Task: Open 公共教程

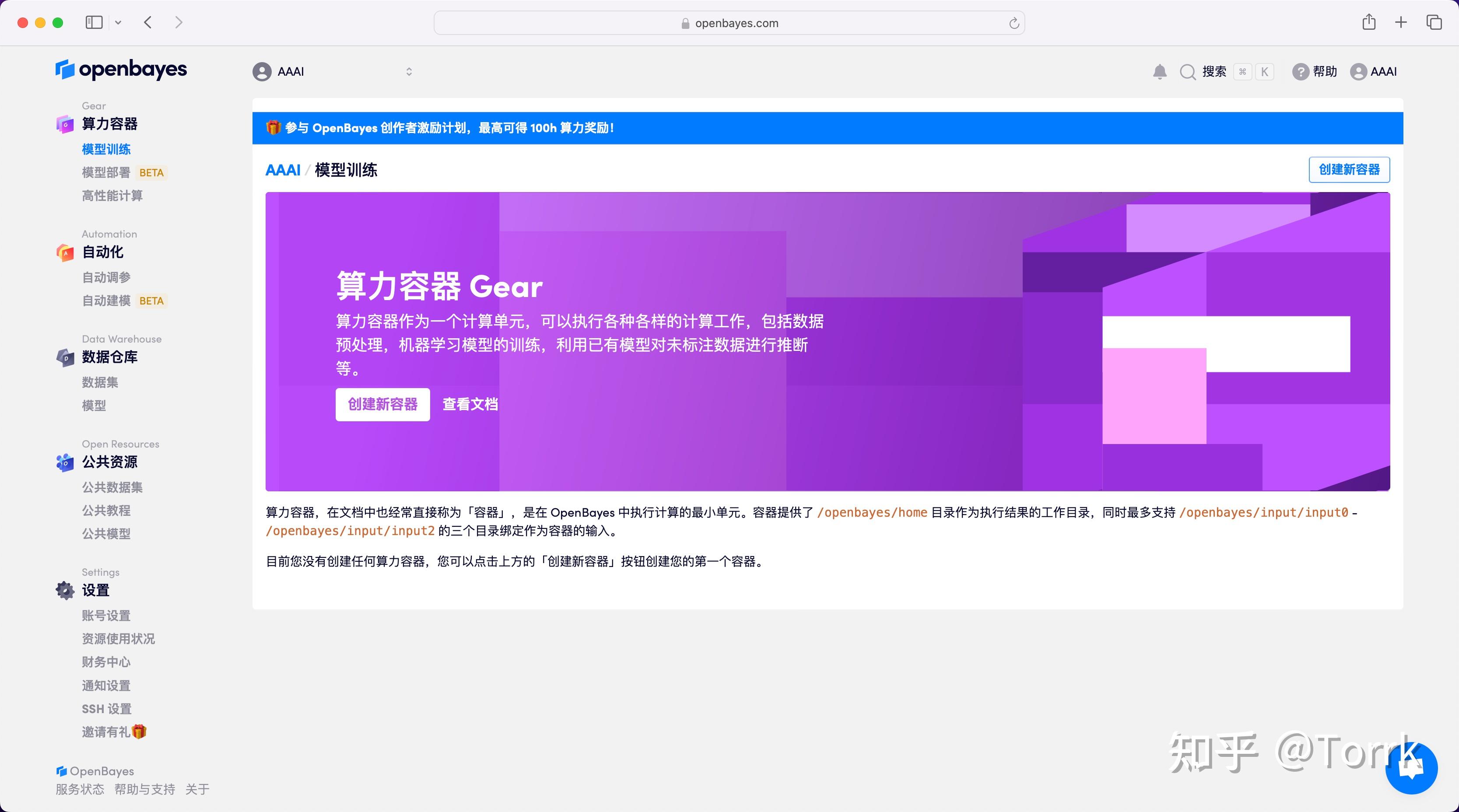Action: pos(106,511)
